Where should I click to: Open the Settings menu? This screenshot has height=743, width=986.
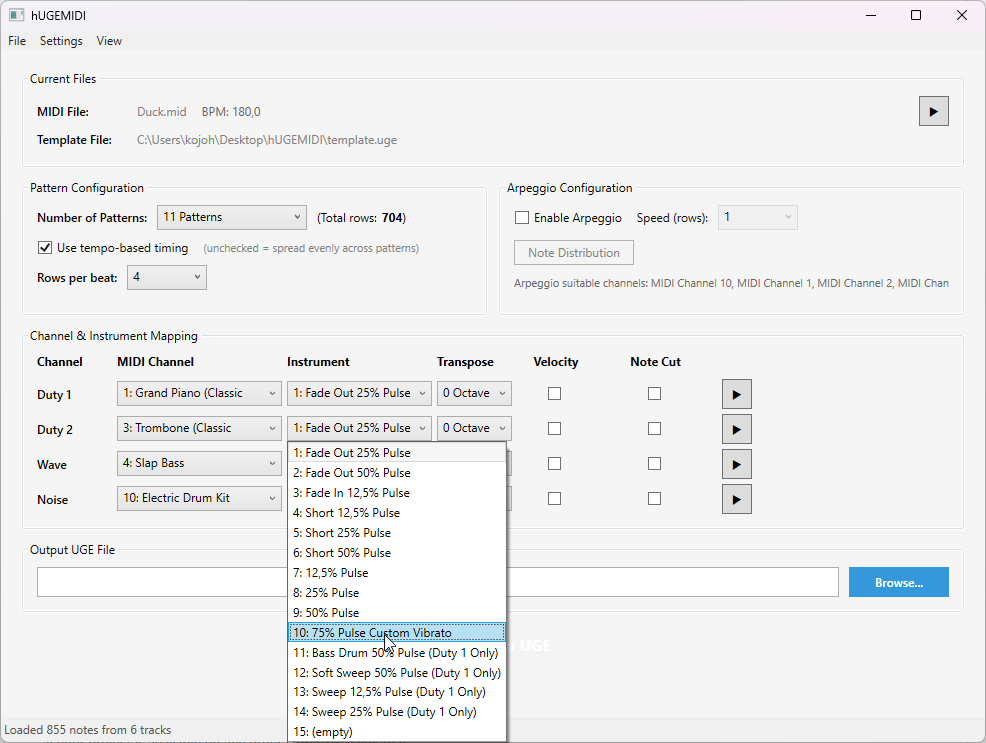(x=61, y=41)
